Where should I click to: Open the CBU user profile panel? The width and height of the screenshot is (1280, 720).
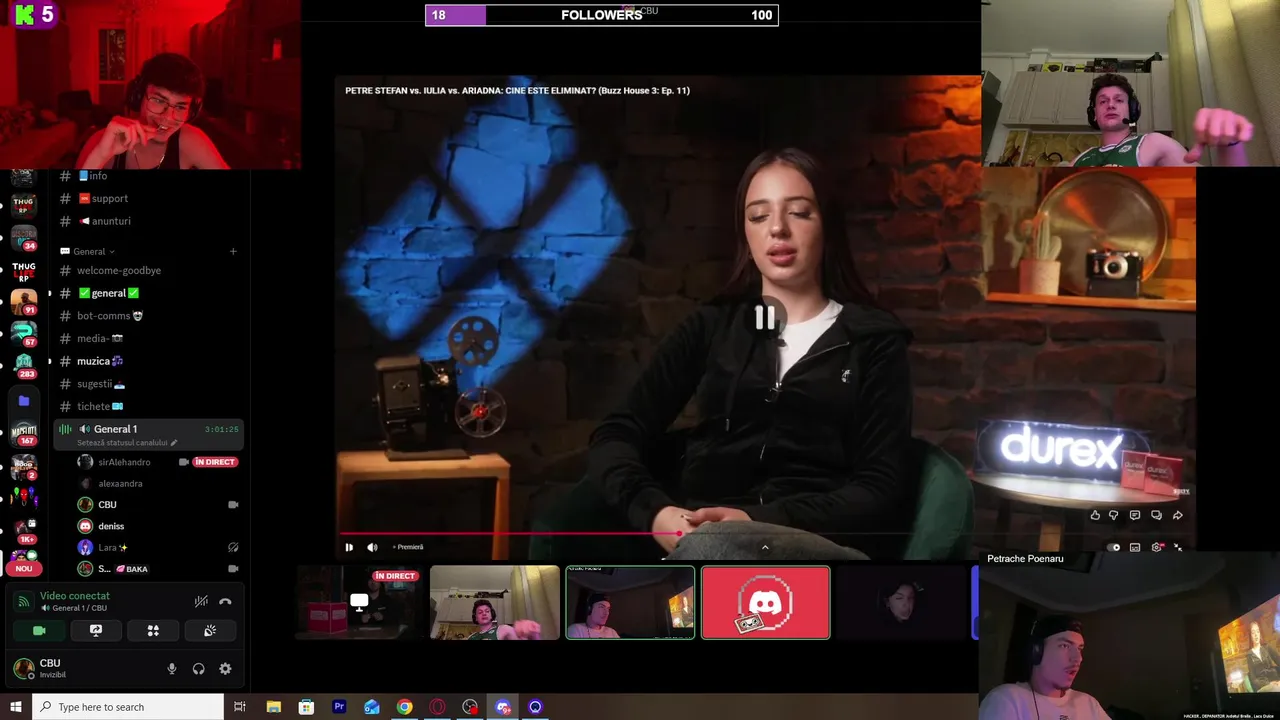click(50, 668)
